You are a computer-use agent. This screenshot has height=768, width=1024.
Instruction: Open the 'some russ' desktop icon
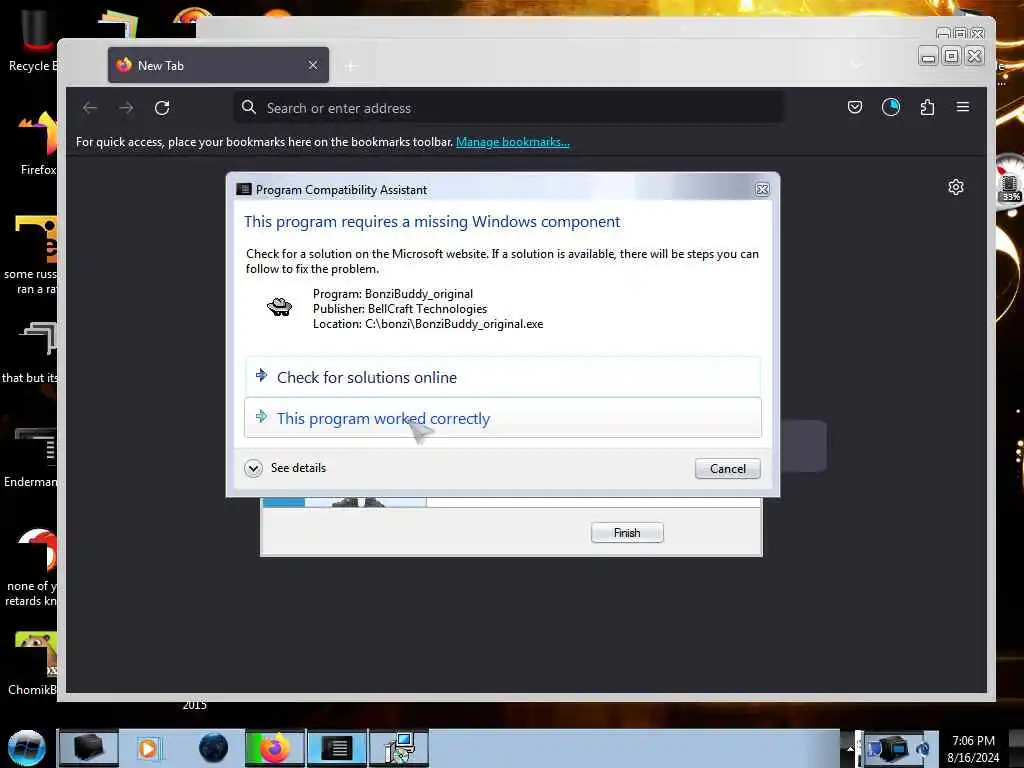coord(31,255)
